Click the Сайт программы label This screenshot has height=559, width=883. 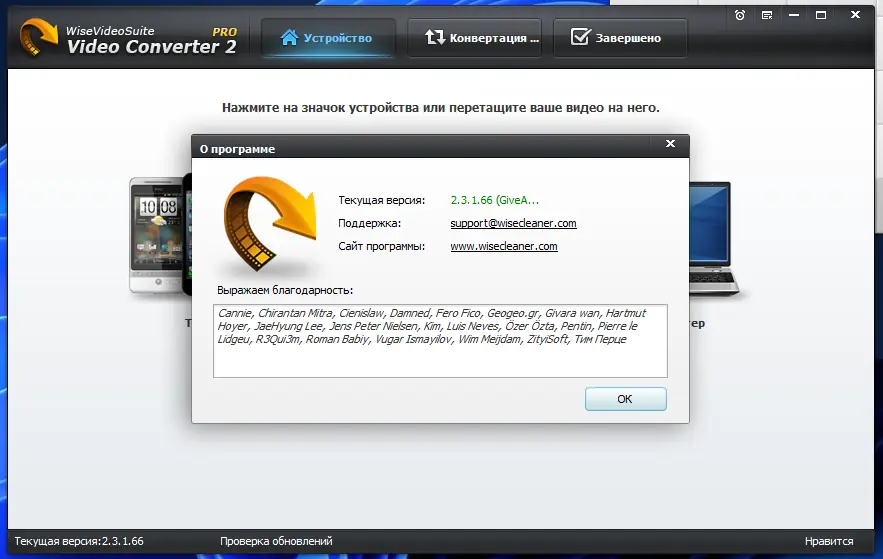[381, 246]
